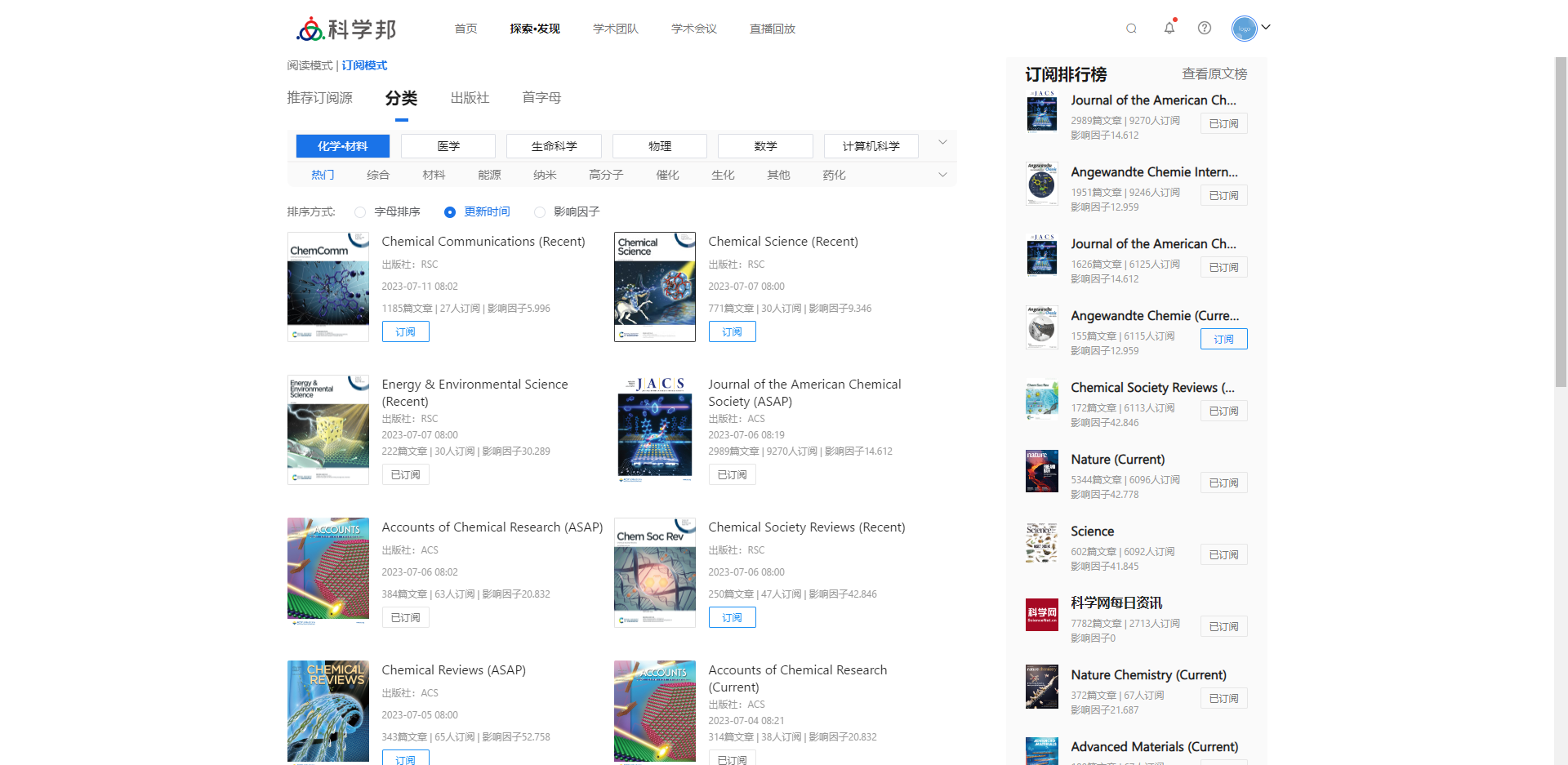The width and height of the screenshot is (1568, 765).
Task: Select 影响因子 sort option
Action: (x=540, y=212)
